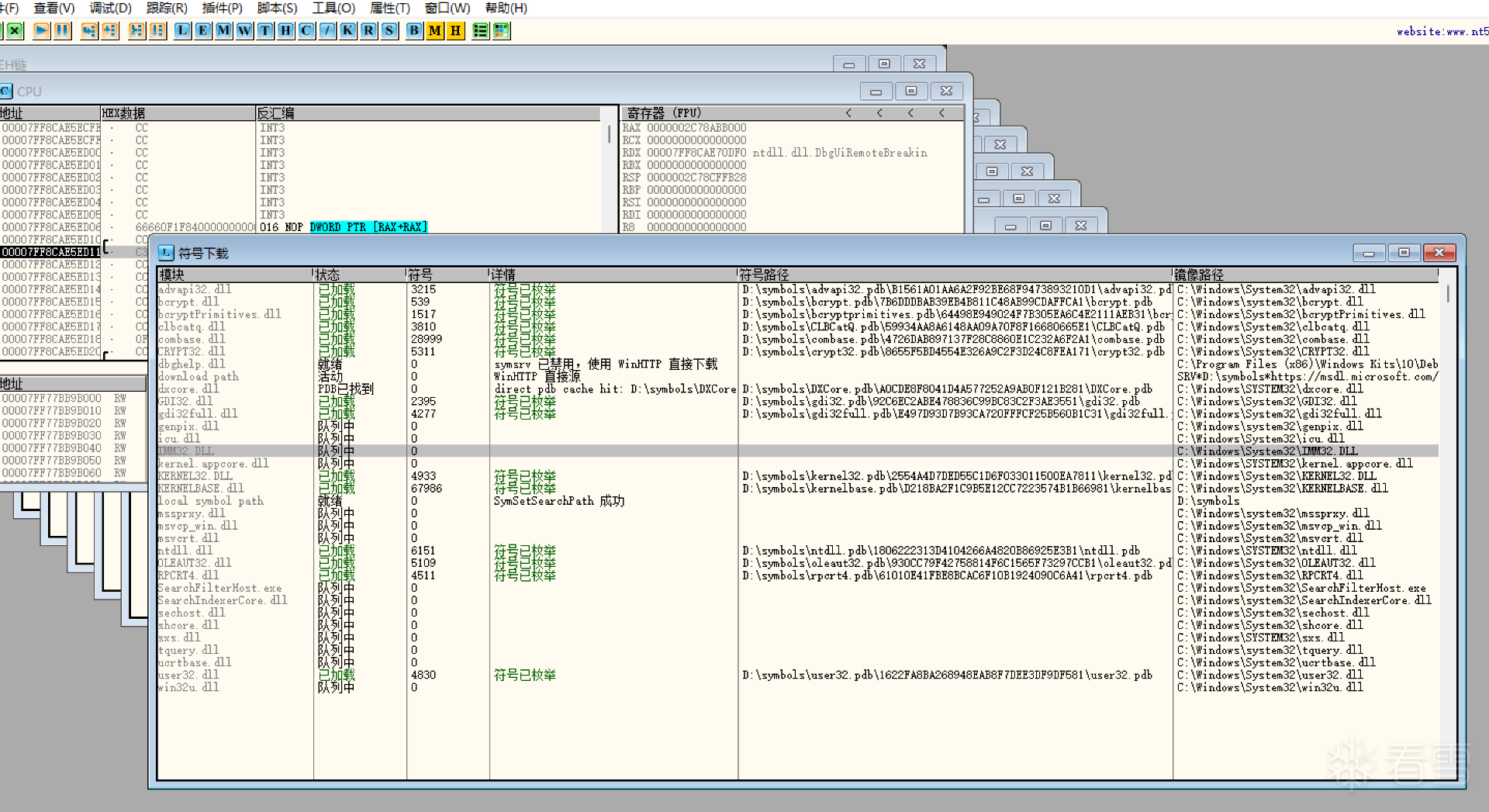Open the color grid appearance icon
Screen dimensions: 1489x812
click(x=502, y=30)
